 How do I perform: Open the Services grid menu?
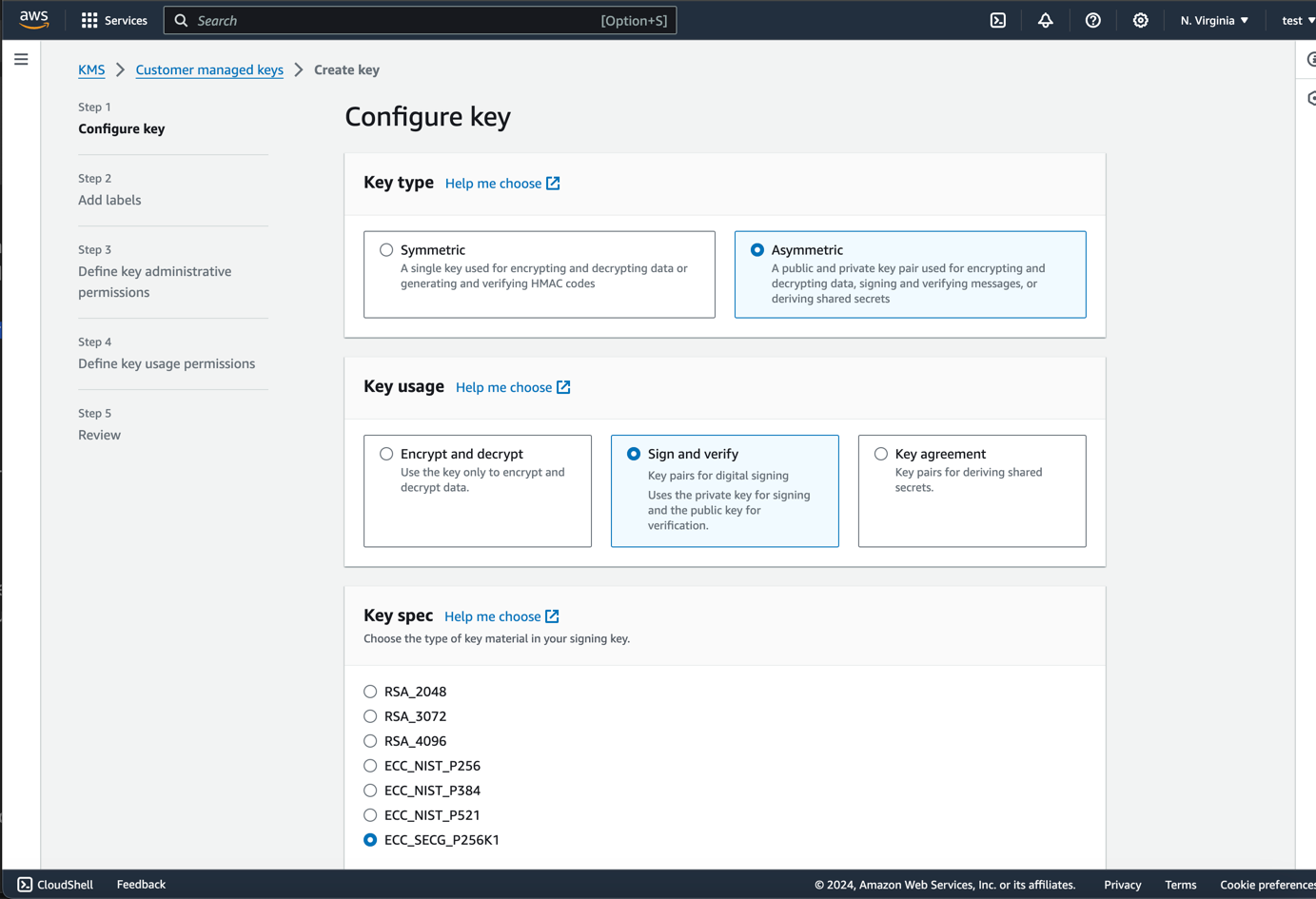pos(114,20)
